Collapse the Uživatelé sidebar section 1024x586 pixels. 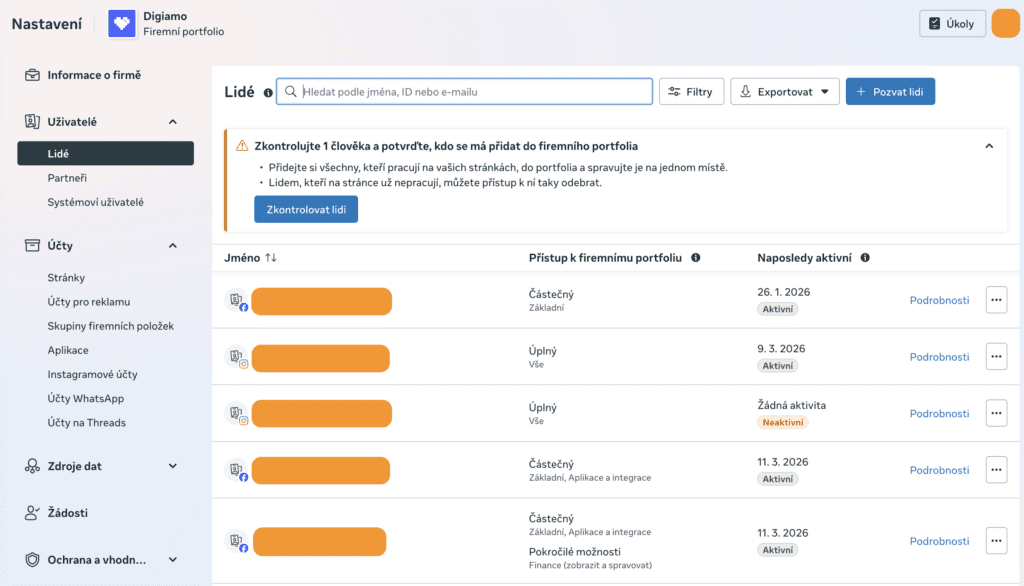point(172,122)
